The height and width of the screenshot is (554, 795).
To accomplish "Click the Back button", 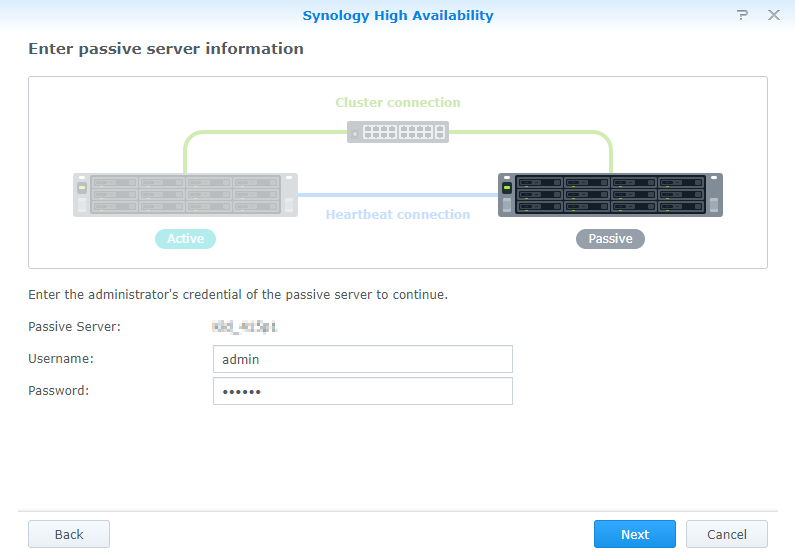I will coord(69,534).
